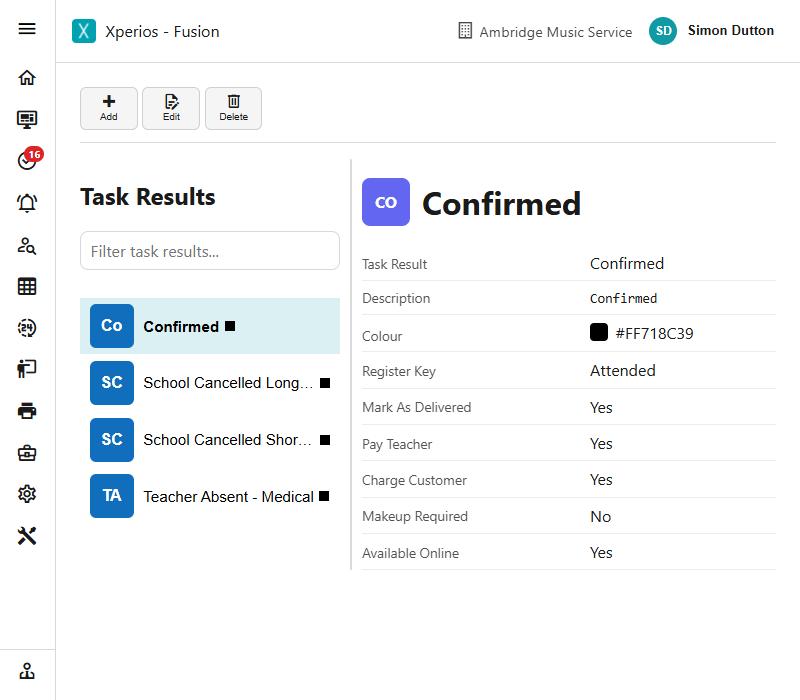Open tasks icon with 16 badge
This screenshot has width=800, height=700.
30,159
